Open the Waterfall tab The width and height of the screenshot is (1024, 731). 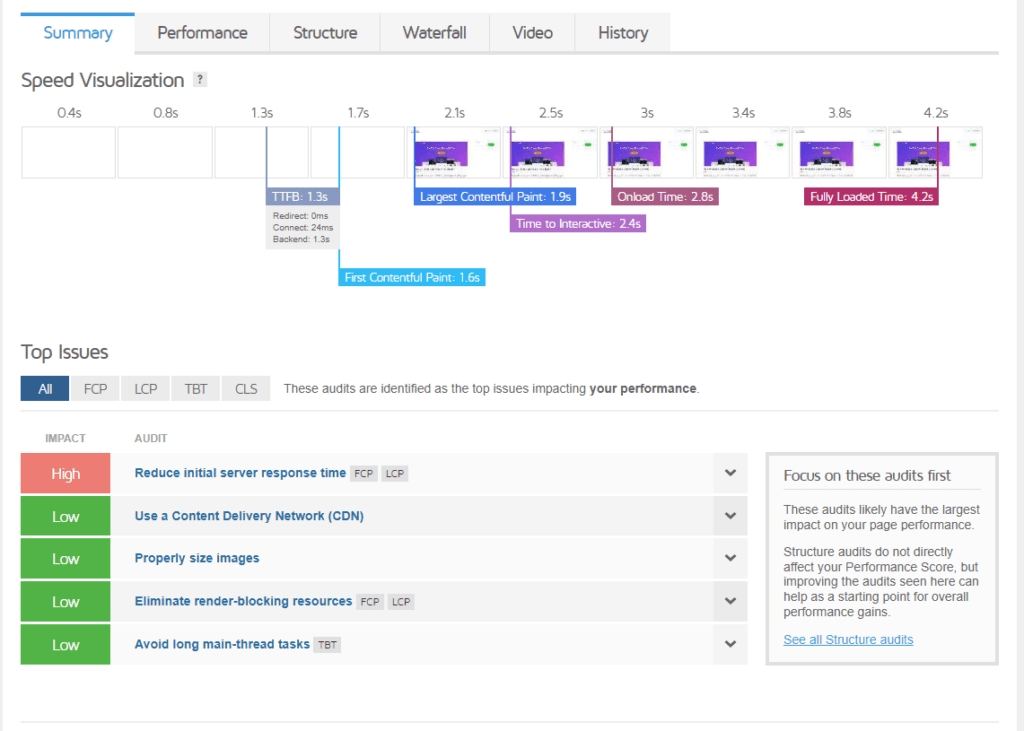[434, 32]
